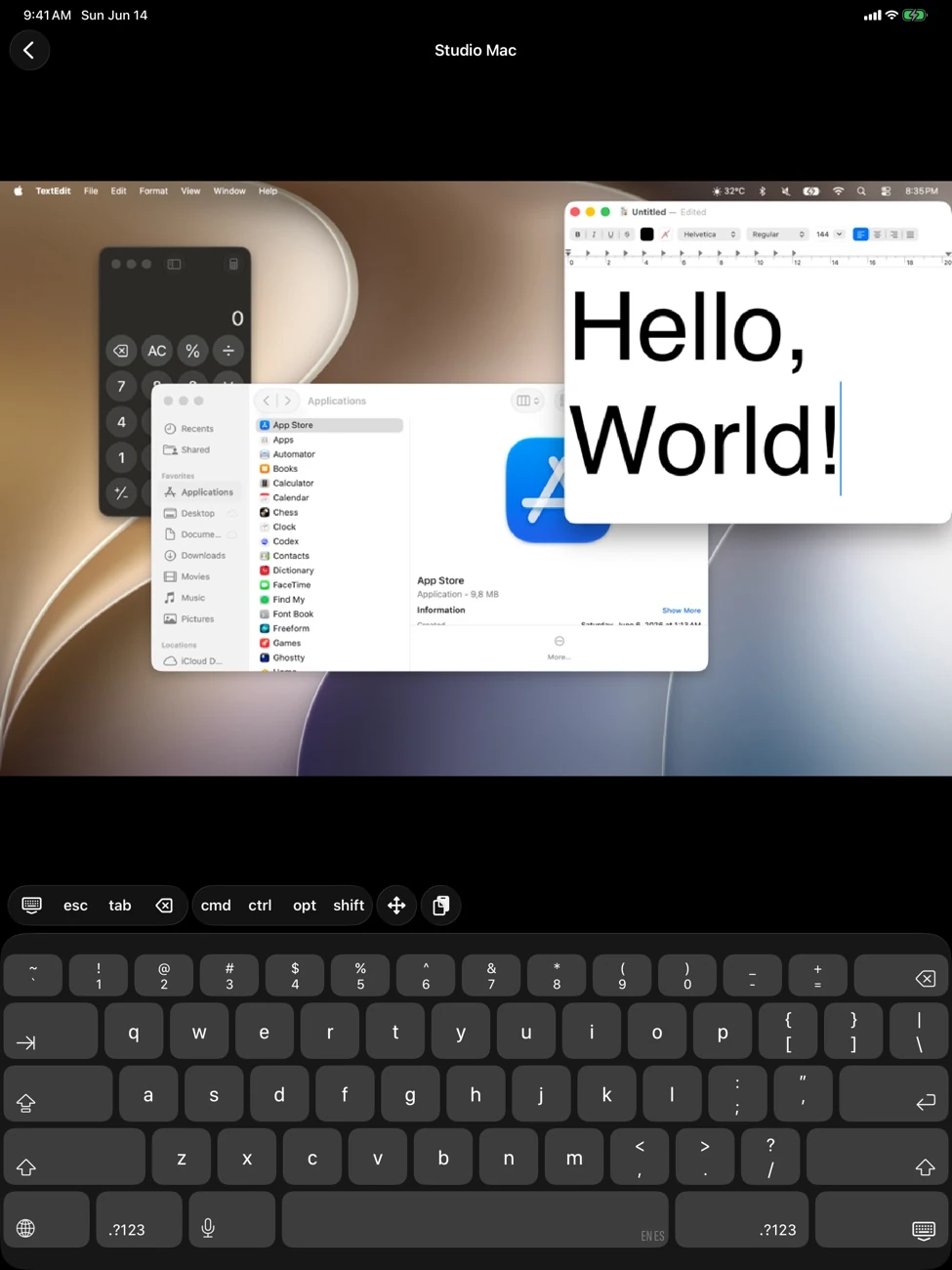This screenshot has height=1270, width=952.
Task: Select Freeform in Applications list
Action: click(x=329, y=628)
